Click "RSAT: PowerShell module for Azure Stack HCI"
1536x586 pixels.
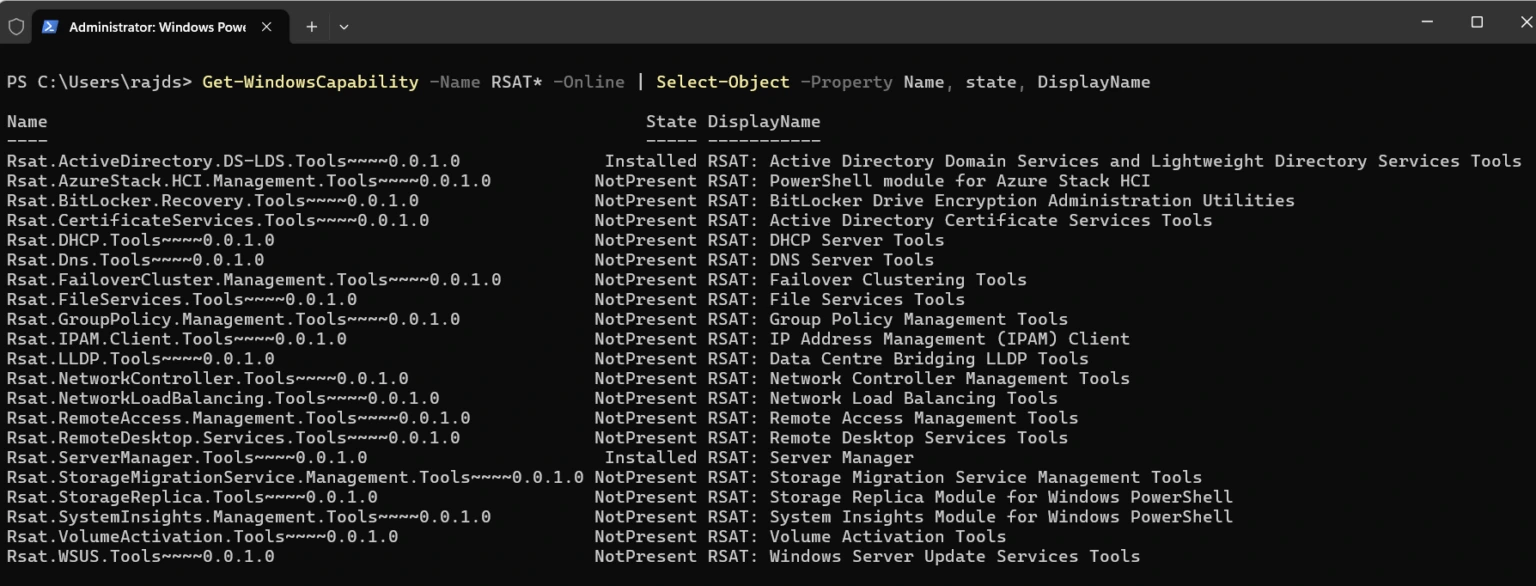coord(929,181)
